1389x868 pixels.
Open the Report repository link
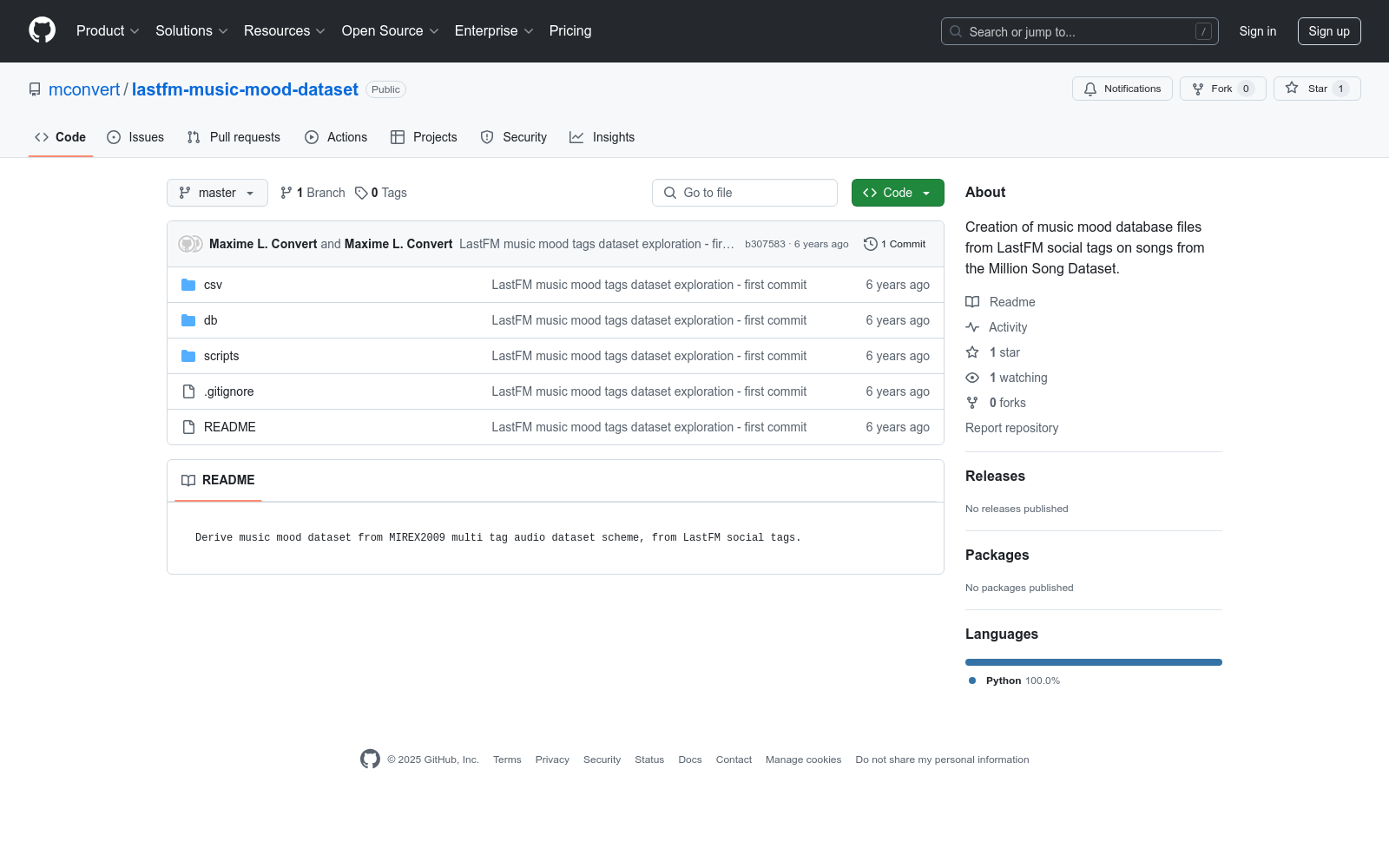coord(1011,428)
